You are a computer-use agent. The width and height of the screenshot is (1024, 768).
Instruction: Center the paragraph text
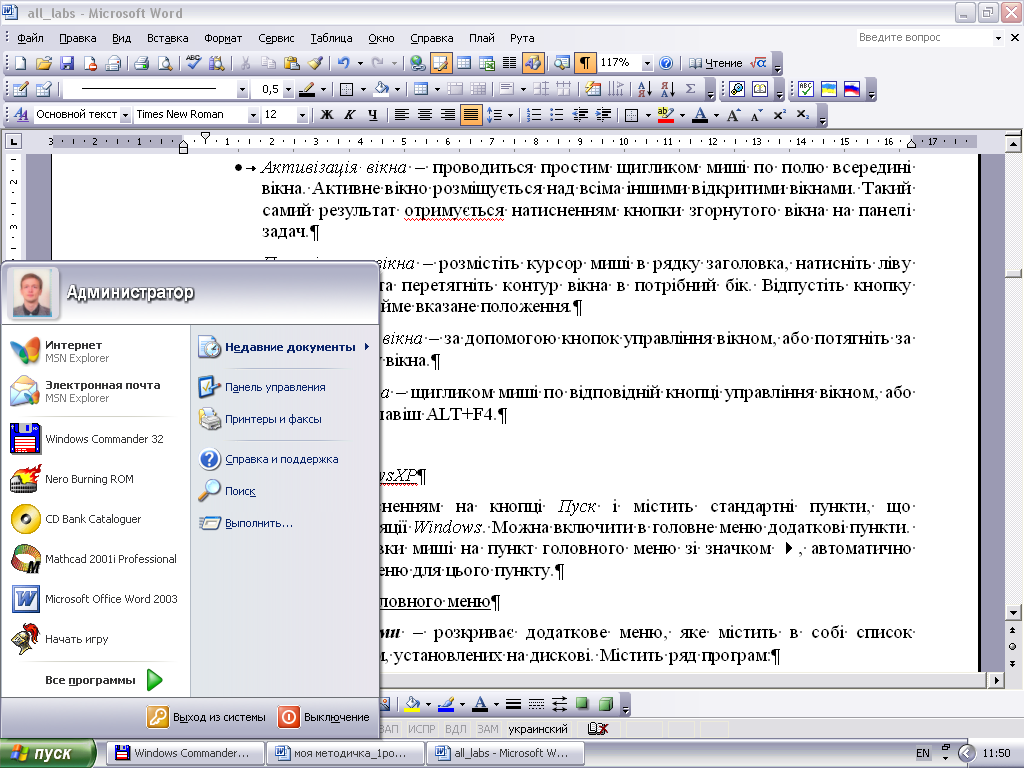click(424, 115)
